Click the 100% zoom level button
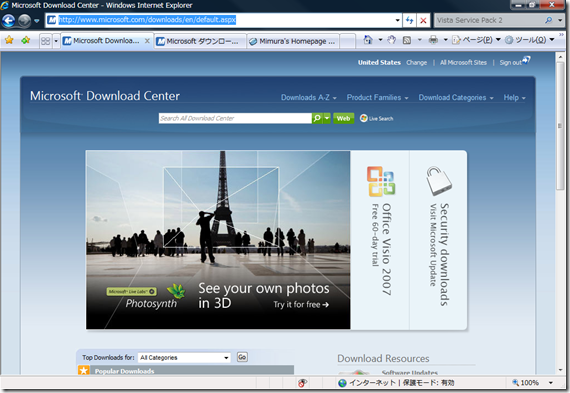Screen dimensions: 570x393 tap(526, 383)
